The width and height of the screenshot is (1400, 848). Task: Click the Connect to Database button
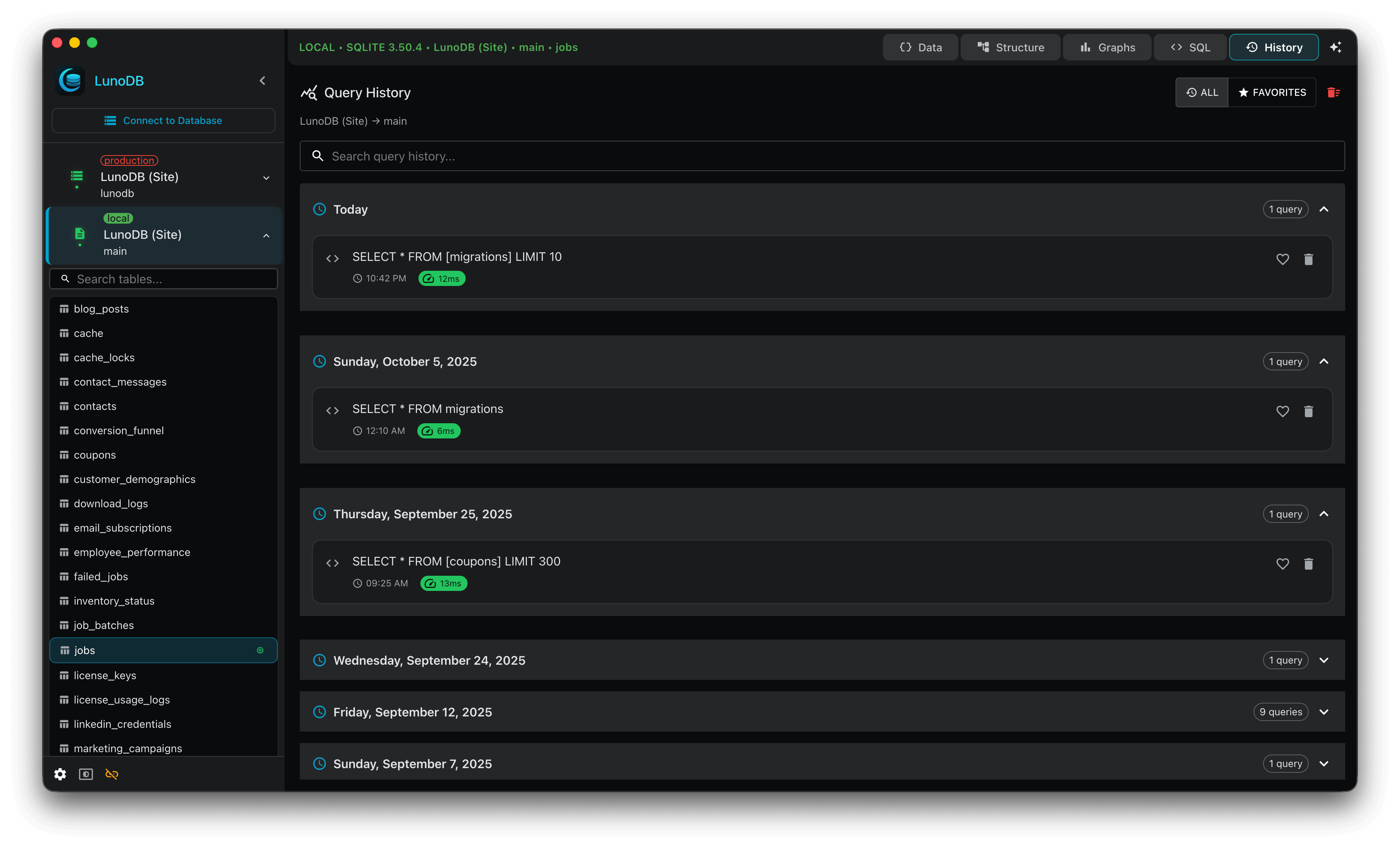point(163,120)
